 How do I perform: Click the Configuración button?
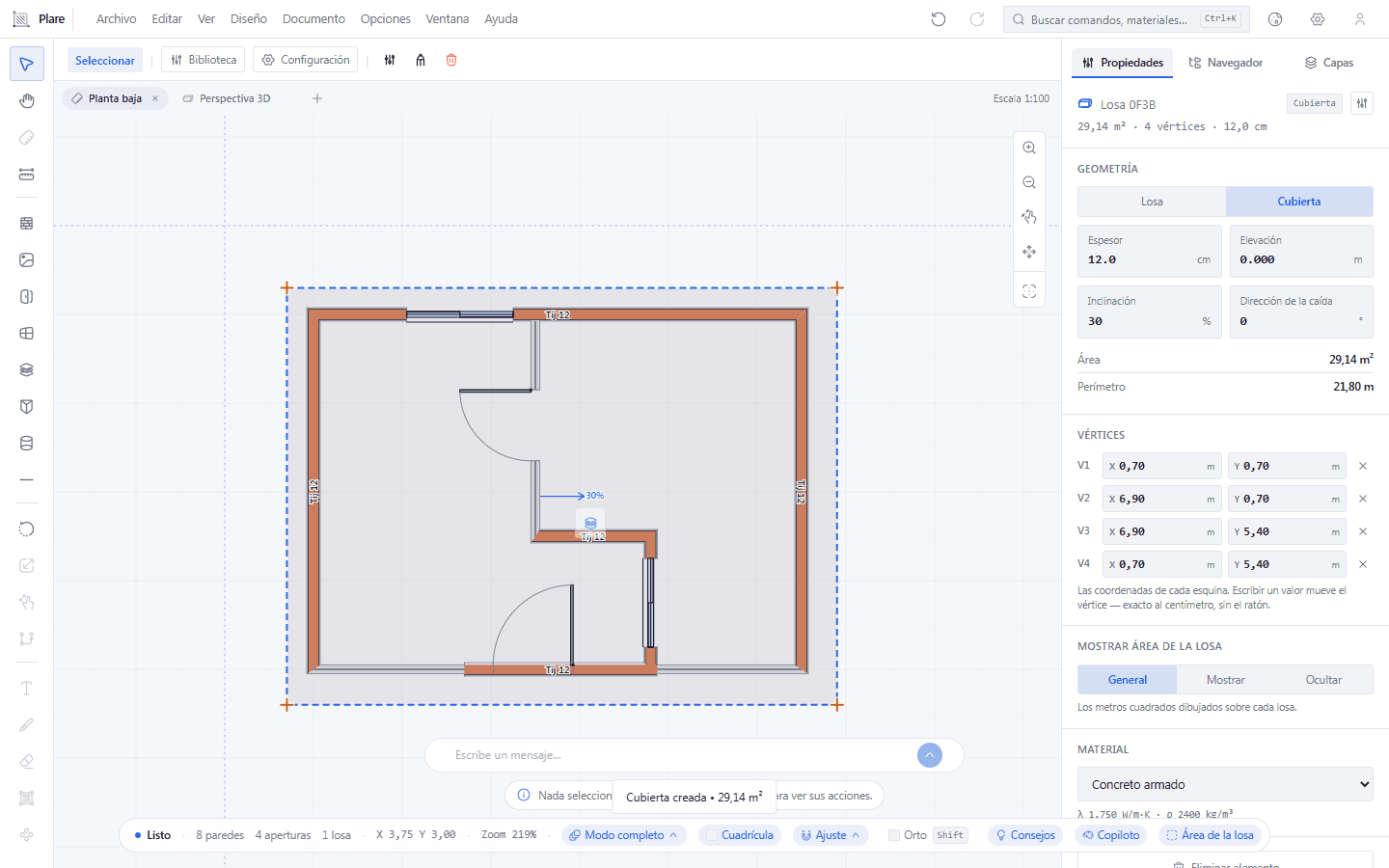pyautogui.click(x=306, y=60)
